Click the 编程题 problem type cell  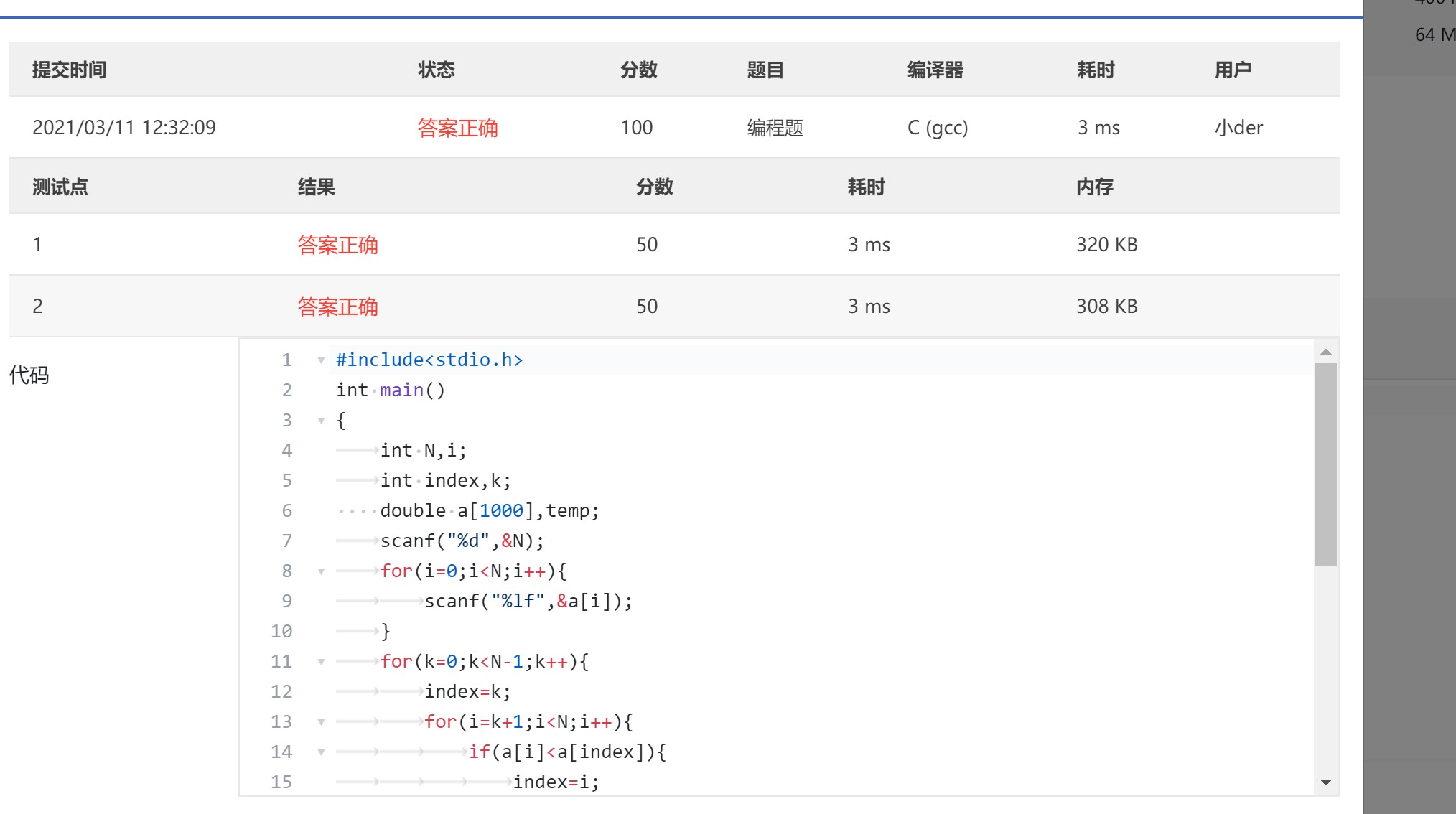(775, 128)
